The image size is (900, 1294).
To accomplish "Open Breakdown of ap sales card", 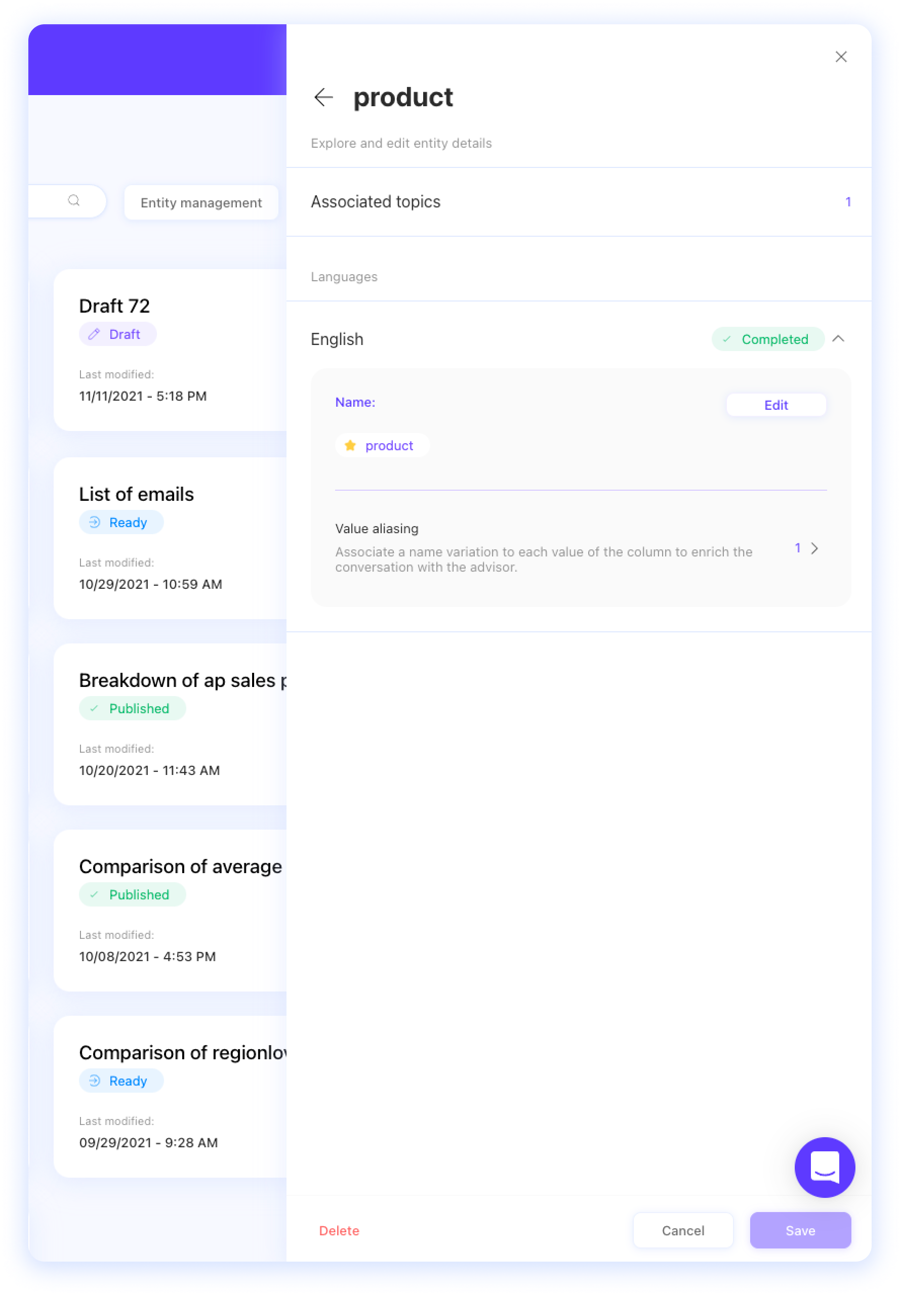I will pos(170,724).
